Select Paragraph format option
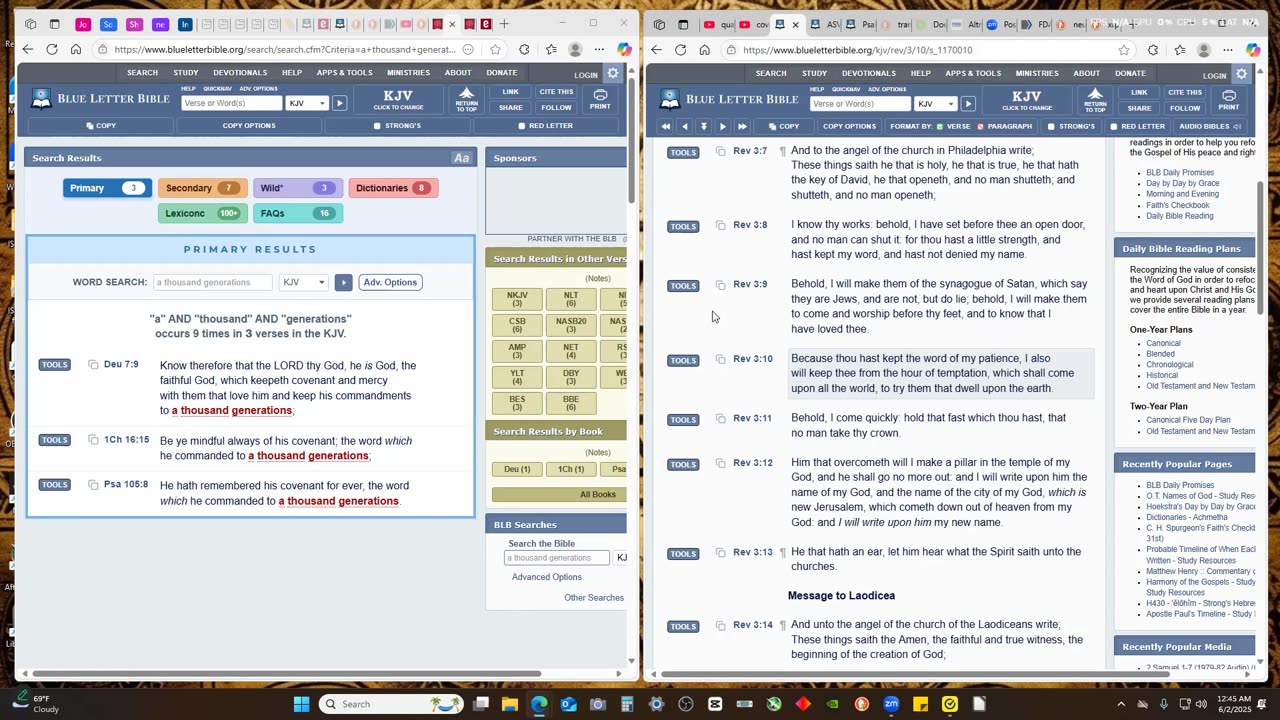Screen dimensions: 1280x720 coord(1004,127)
